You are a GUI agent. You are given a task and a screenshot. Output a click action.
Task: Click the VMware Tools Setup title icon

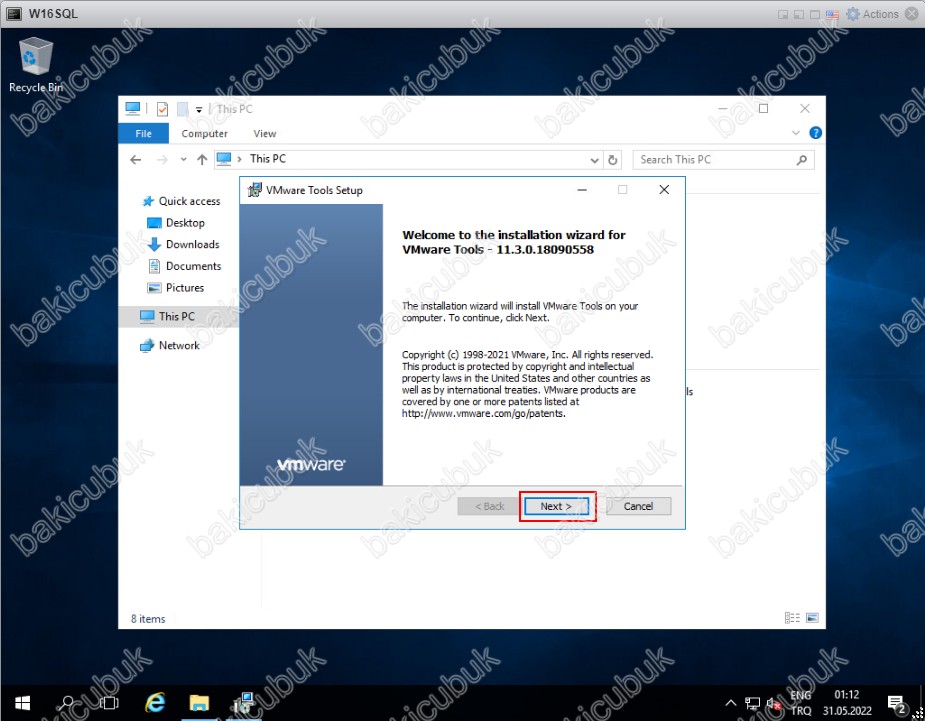click(x=254, y=190)
